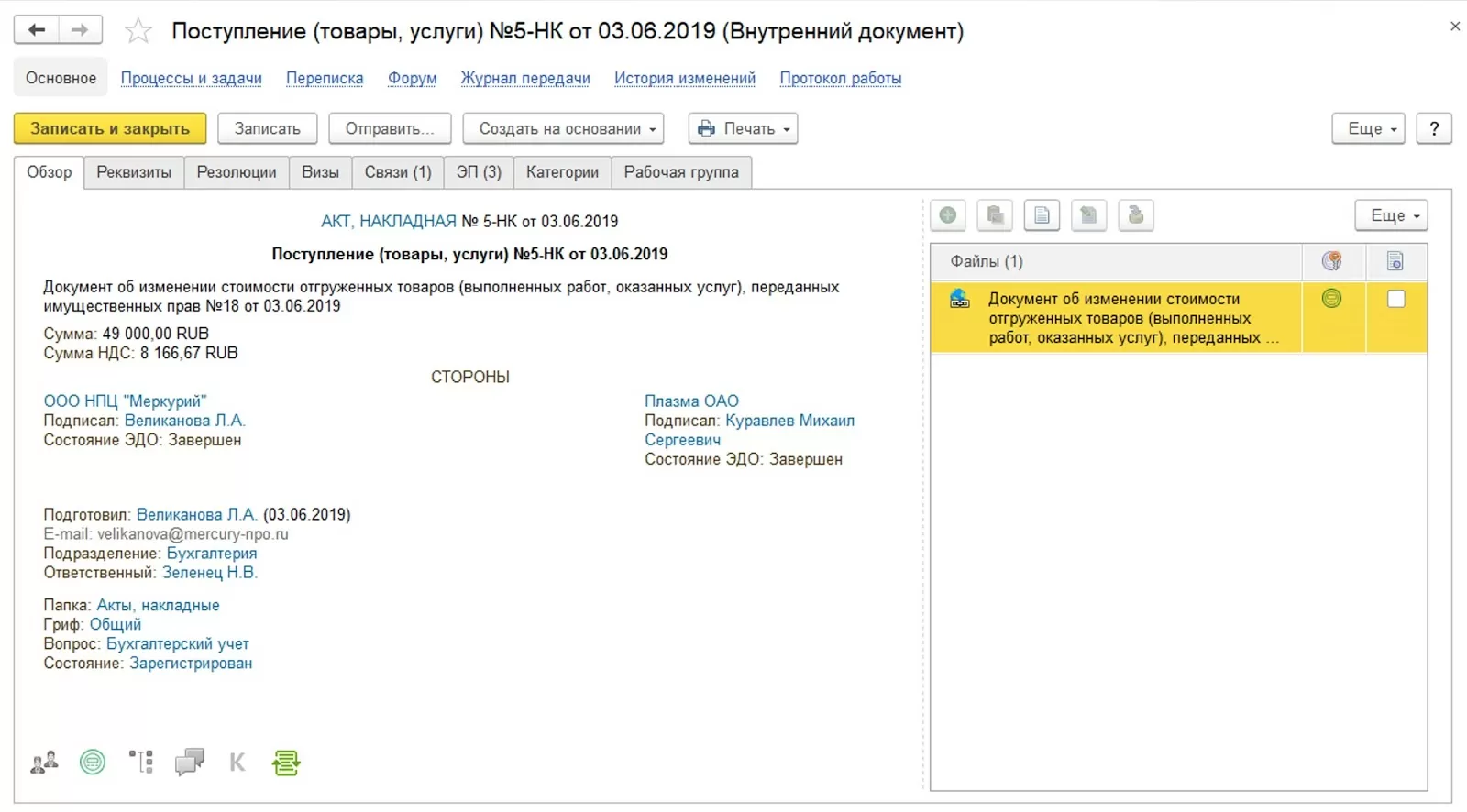Open История изменений link
The width and height of the screenshot is (1467, 812).
tap(685, 78)
